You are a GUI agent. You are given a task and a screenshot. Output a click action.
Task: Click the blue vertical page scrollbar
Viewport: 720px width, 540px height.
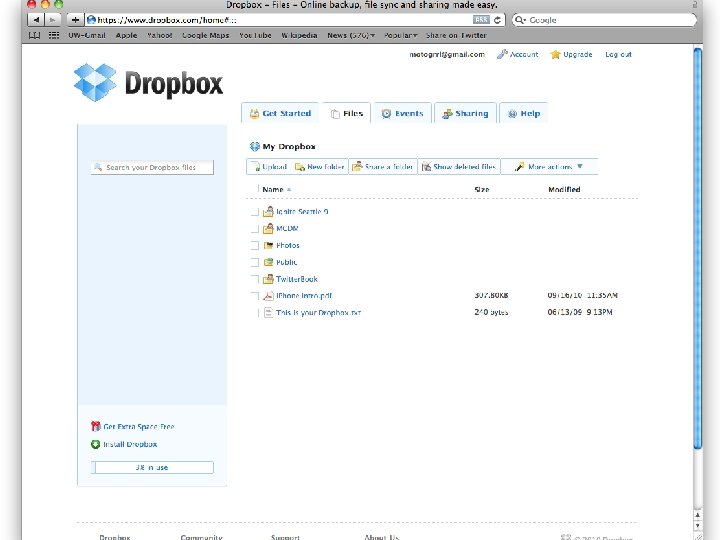698,248
